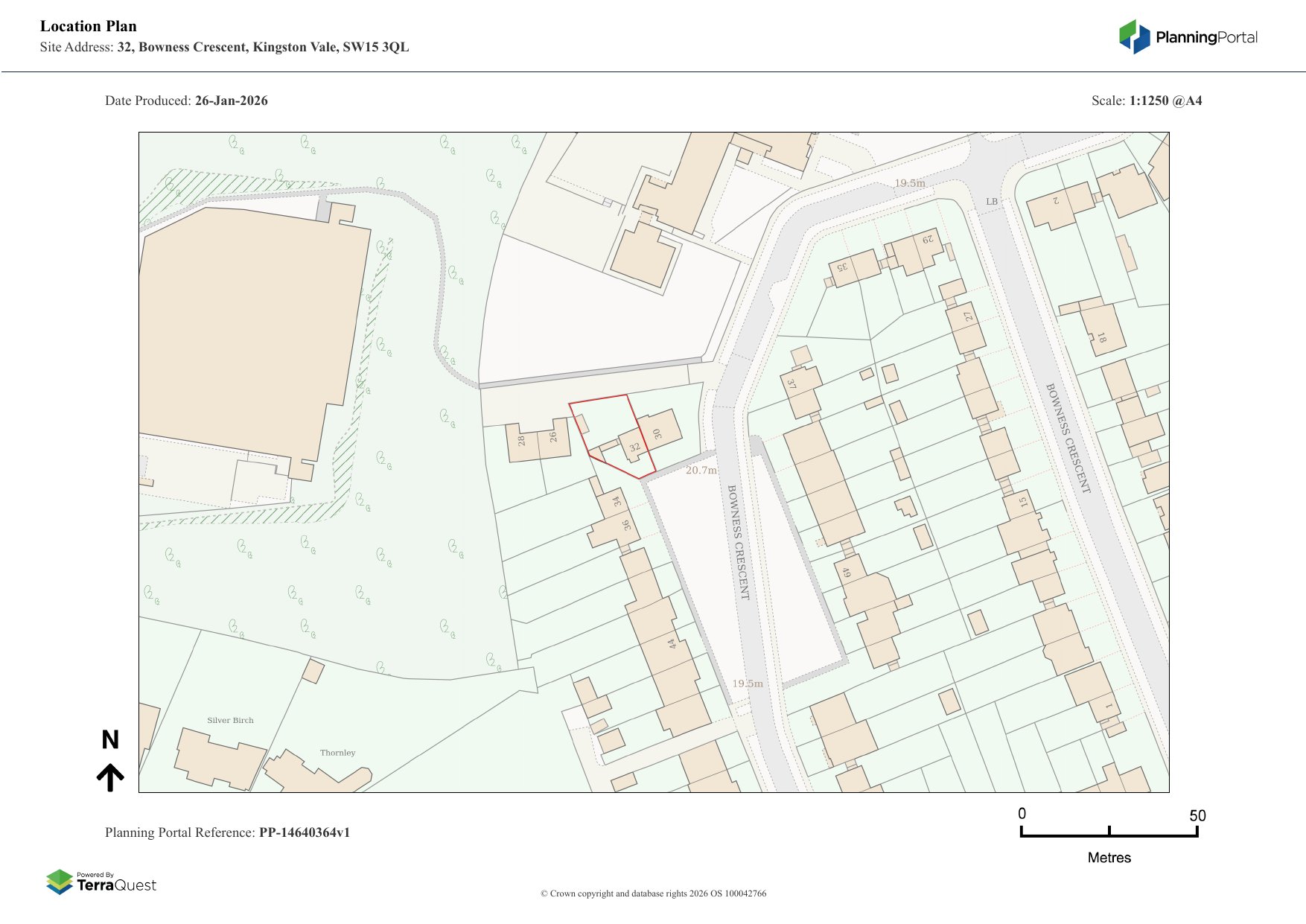This screenshot has width=1306, height=924.
Task: Select building number 44 on the map
Action: coord(672,643)
